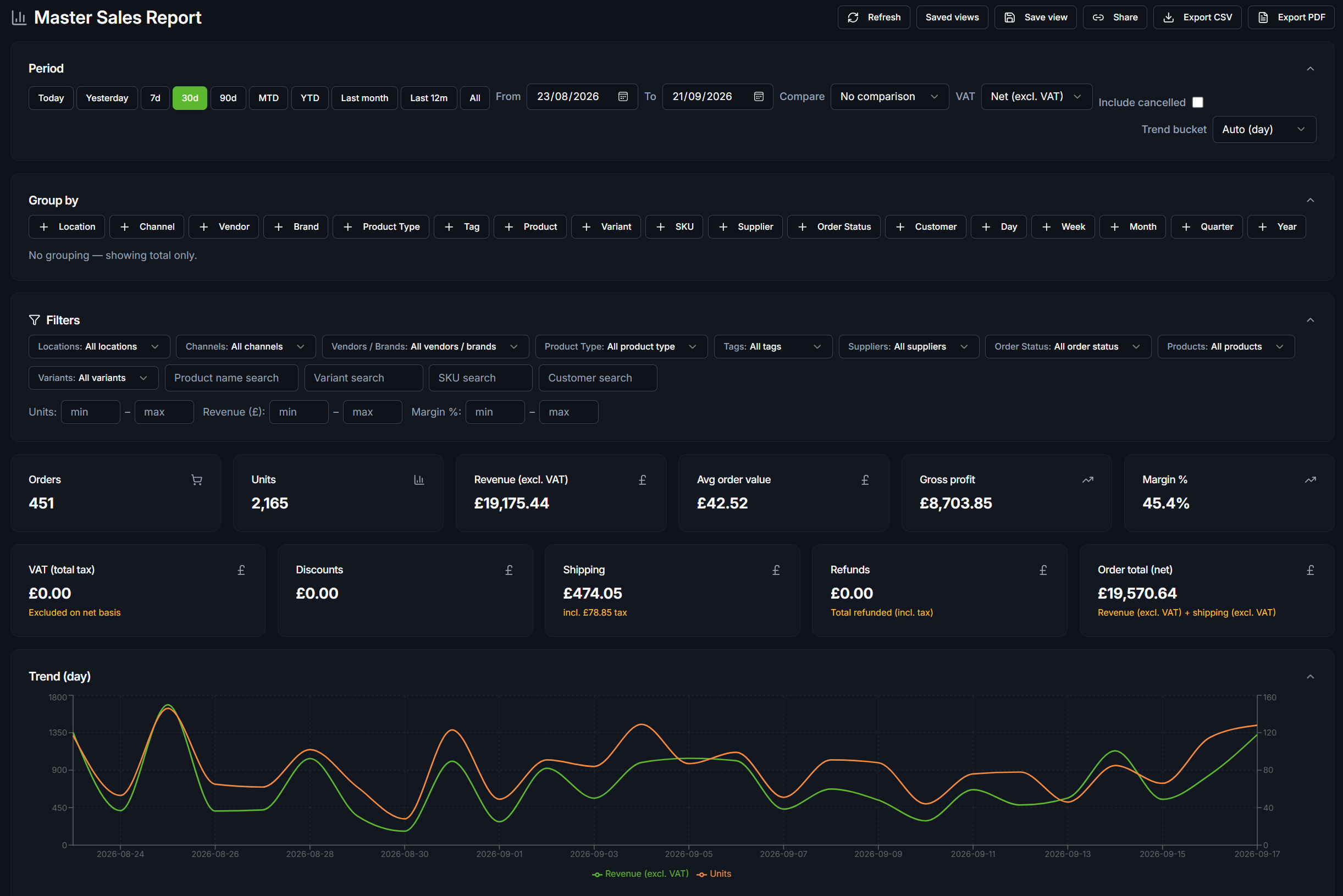Add Product Type grouping
This screenshot has height=896, width=1343.
[381, 227]
